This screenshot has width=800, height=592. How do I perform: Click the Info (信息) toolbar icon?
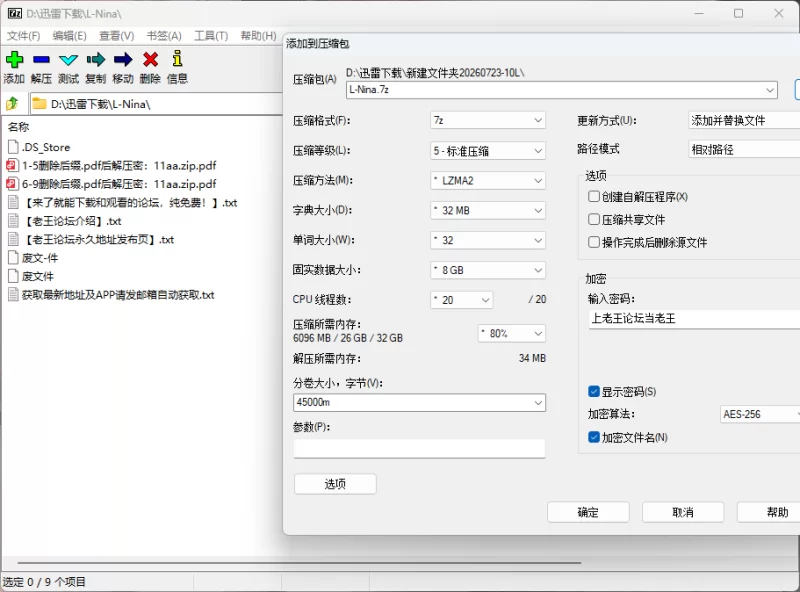177,58
